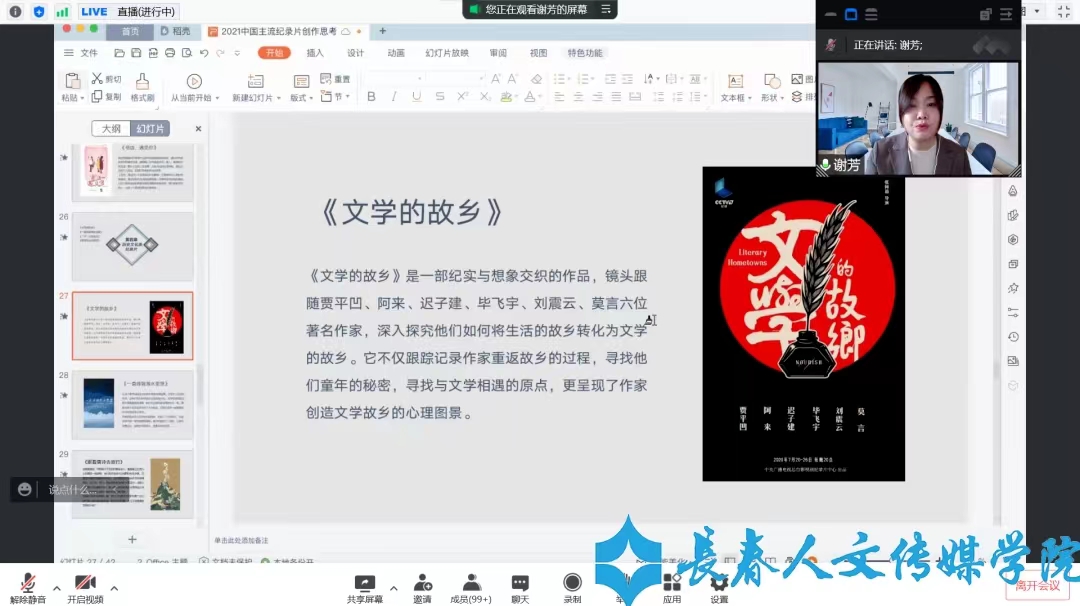The width and height of the screenshot is (1080, 606).
Task: Click the Print Preview icon in quick toolbar
Action: tap(187, 53)
